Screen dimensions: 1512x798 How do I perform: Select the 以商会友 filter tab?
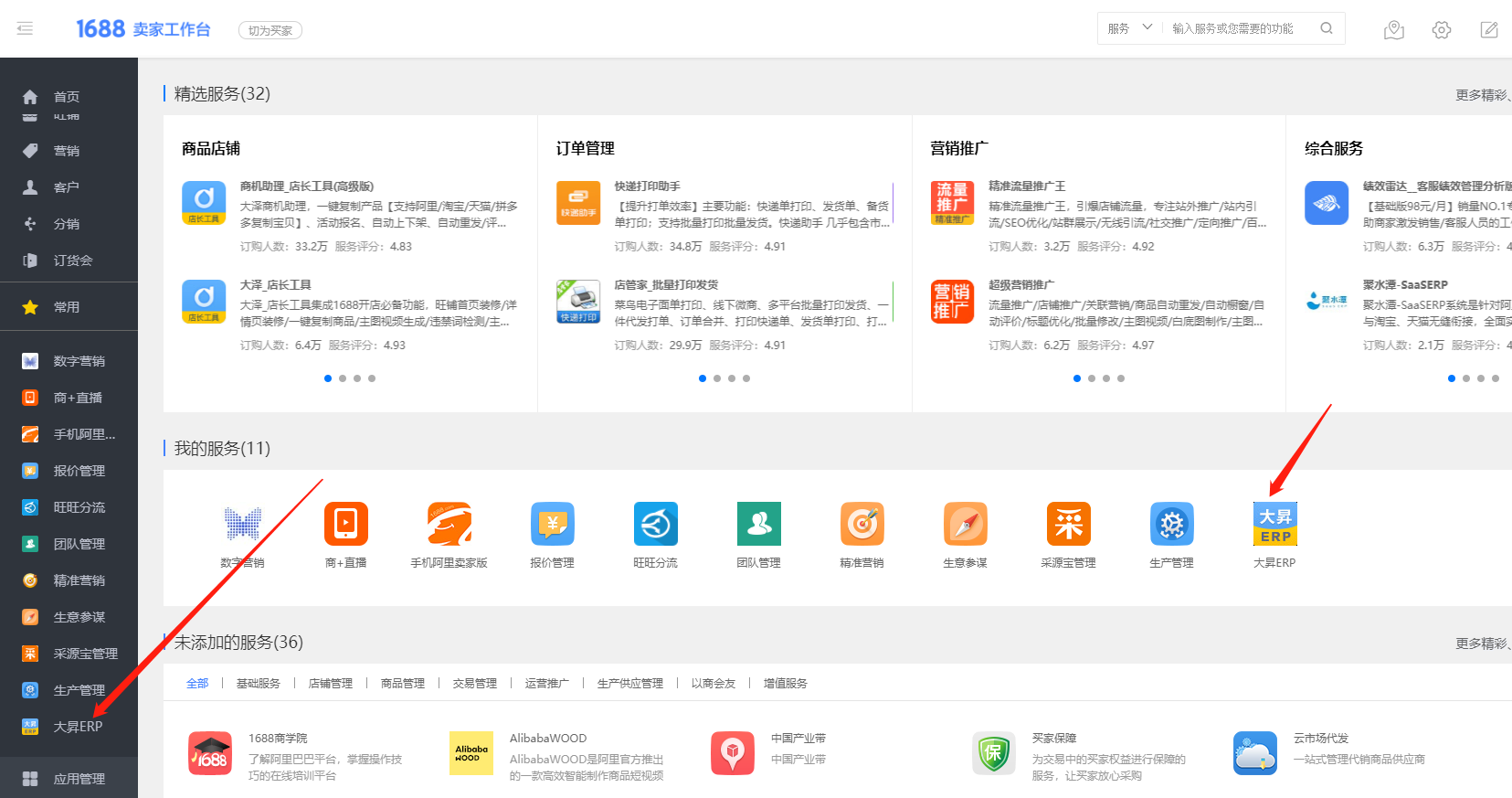click(714, 684)
